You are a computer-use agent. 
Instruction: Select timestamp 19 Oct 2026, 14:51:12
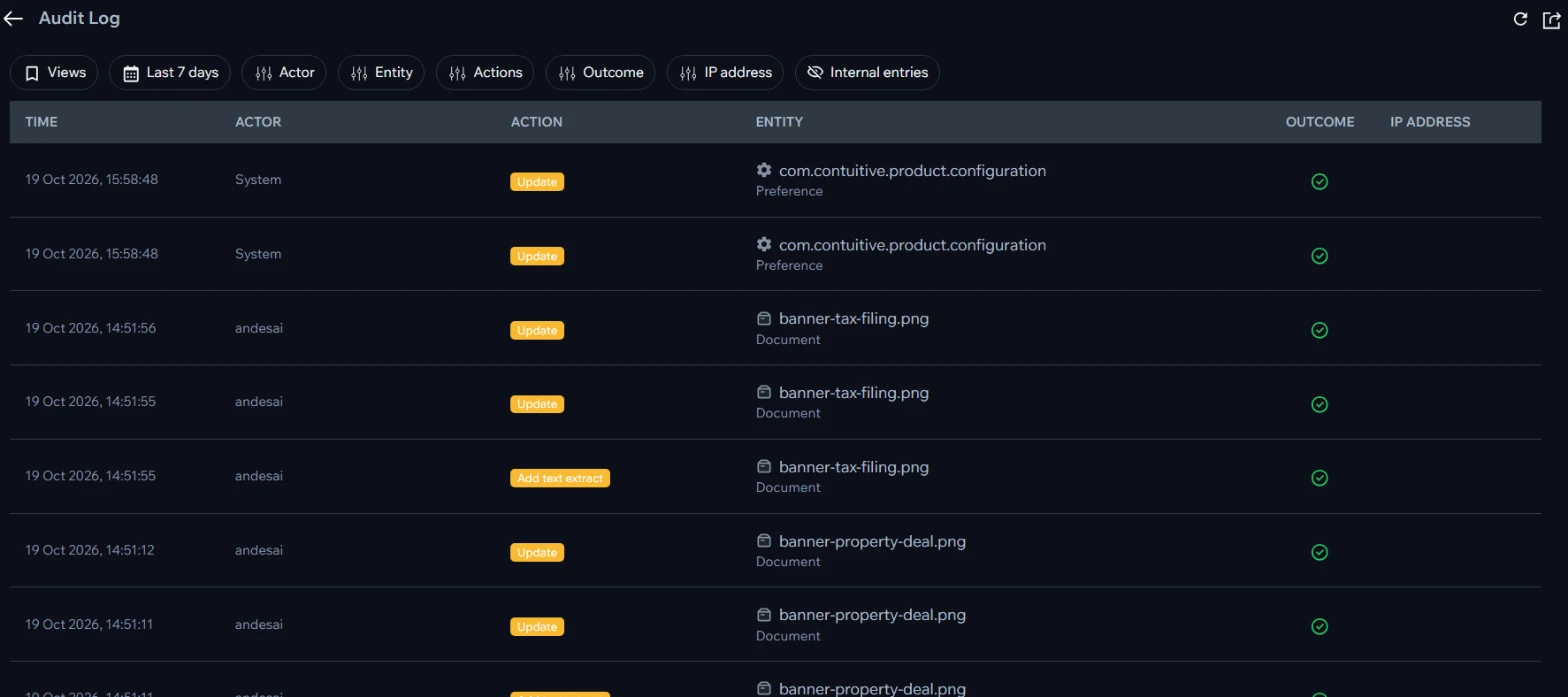pyautogui.click(x=90, y=550)
